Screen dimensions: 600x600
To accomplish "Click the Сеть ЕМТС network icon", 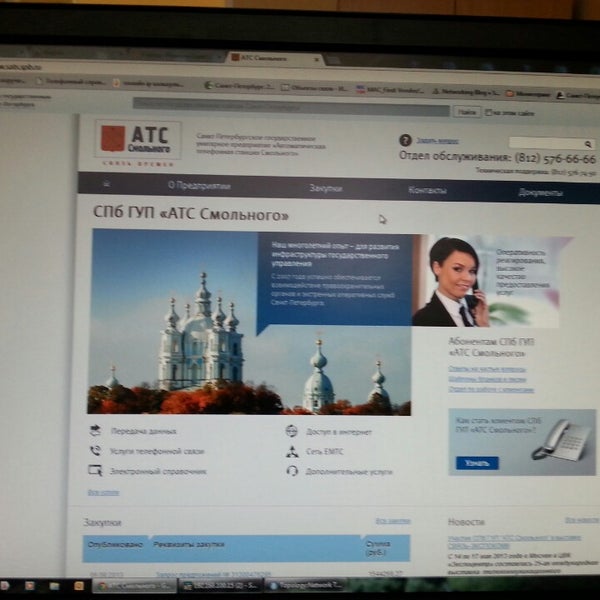I will [292, 452].
